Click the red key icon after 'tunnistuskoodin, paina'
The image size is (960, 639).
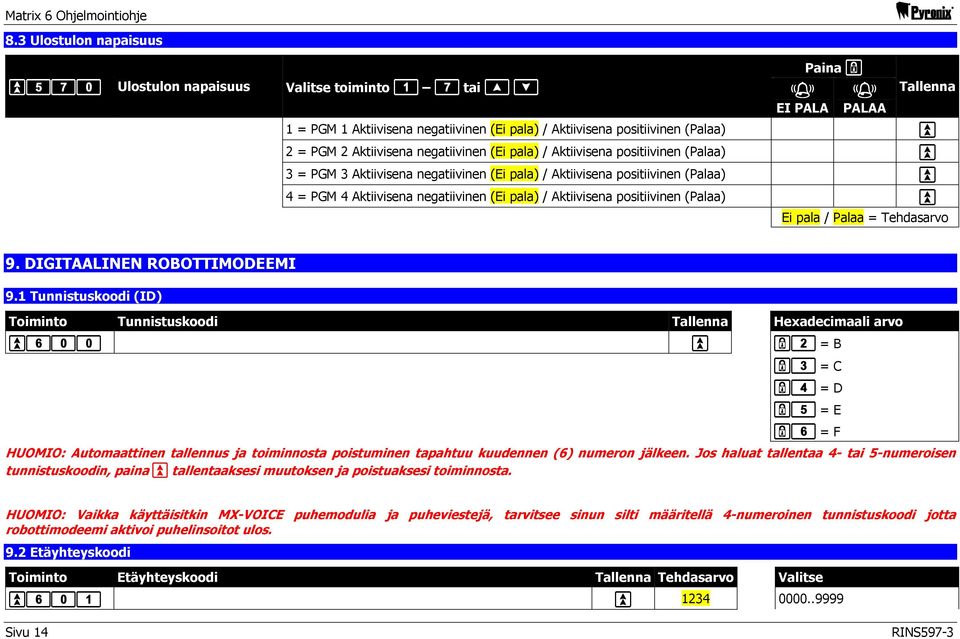coord(160,470)
